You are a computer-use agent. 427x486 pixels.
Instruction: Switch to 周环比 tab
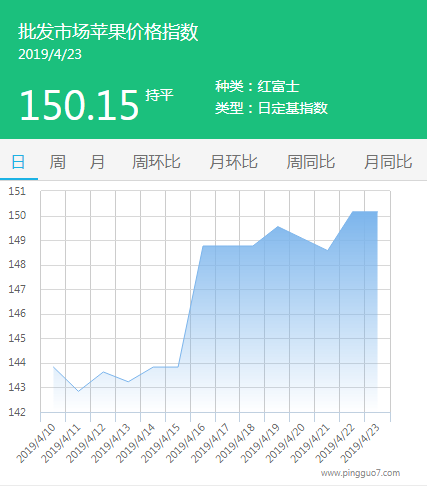156,162
